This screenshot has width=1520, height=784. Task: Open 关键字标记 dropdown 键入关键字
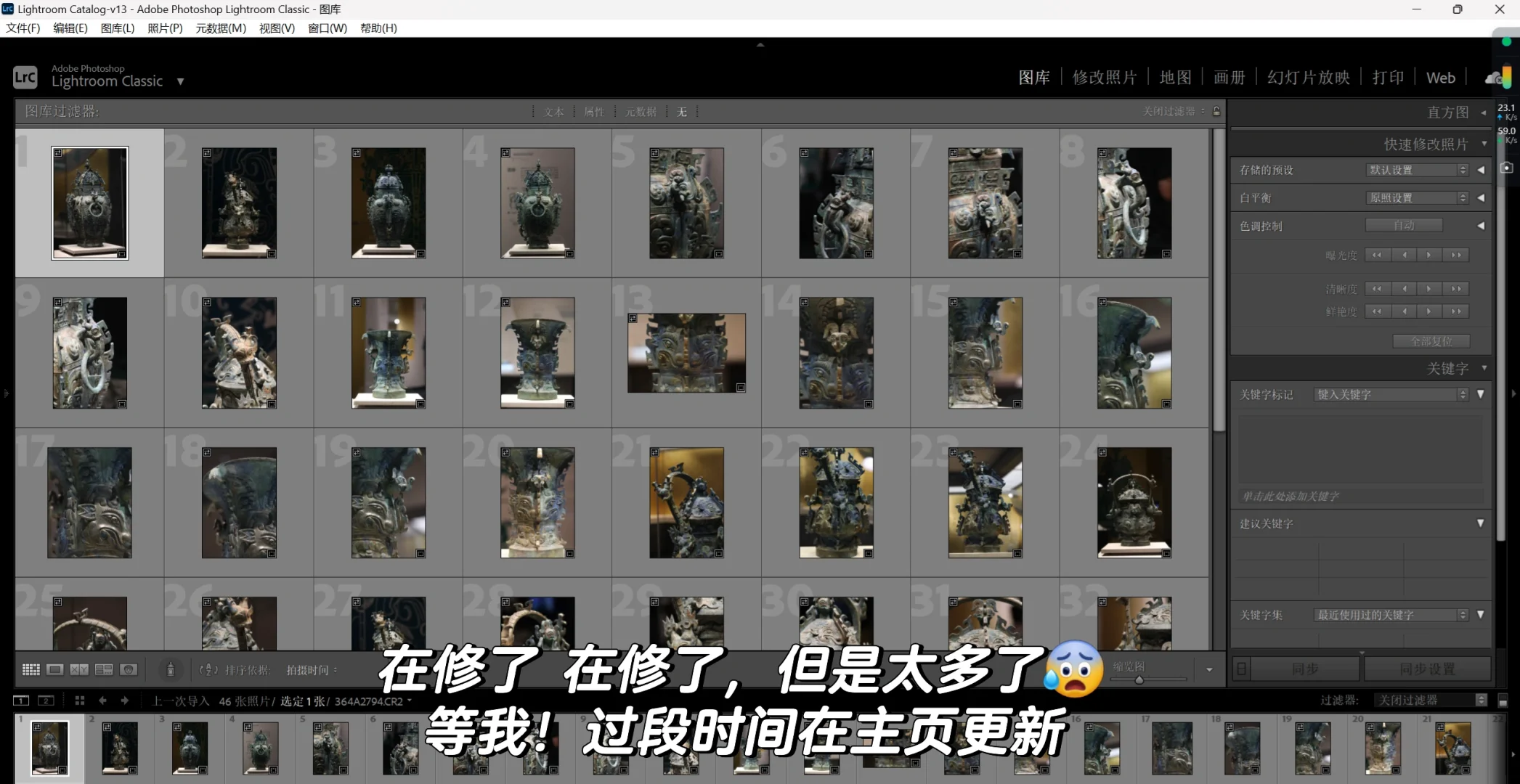[1391, 394]
